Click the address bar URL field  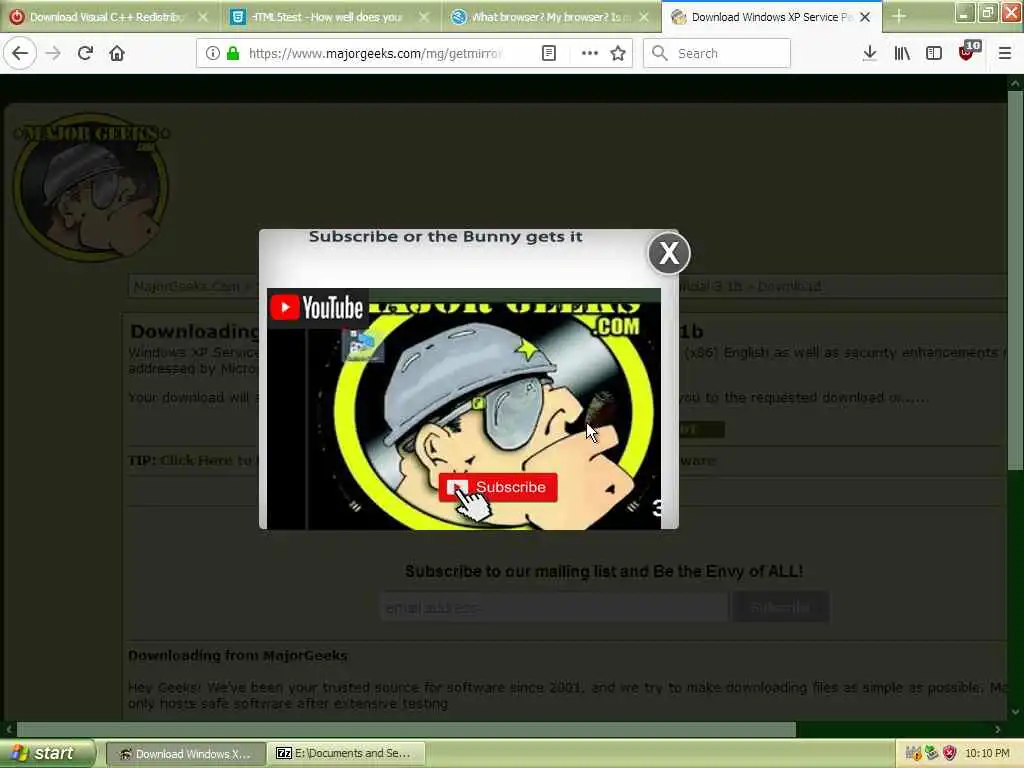pos(377,53)
